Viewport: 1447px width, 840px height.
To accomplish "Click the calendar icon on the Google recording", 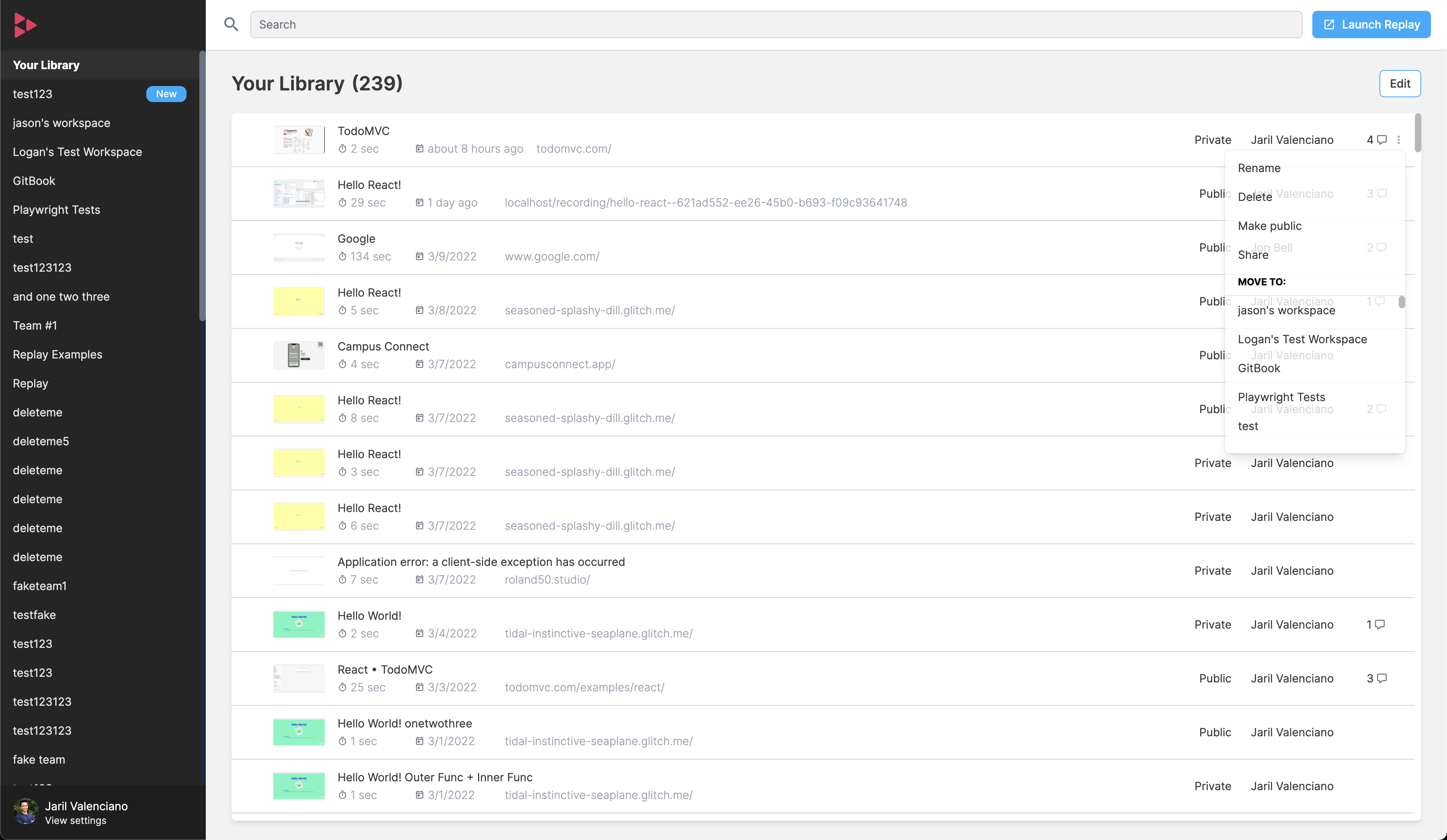I will click(x=420, y=256).
